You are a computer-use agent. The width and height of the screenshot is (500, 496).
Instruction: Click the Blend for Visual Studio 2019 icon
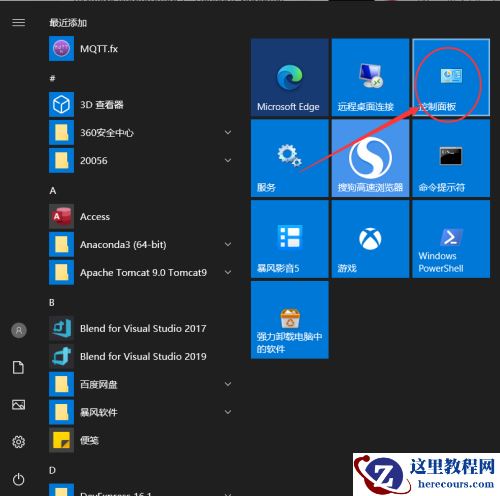61,356
